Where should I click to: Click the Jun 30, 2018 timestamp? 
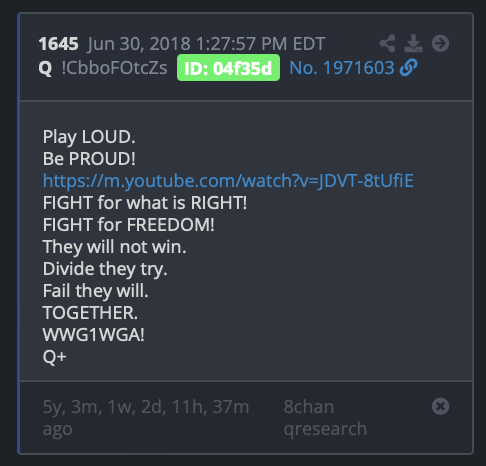click(x=206, y=44)
